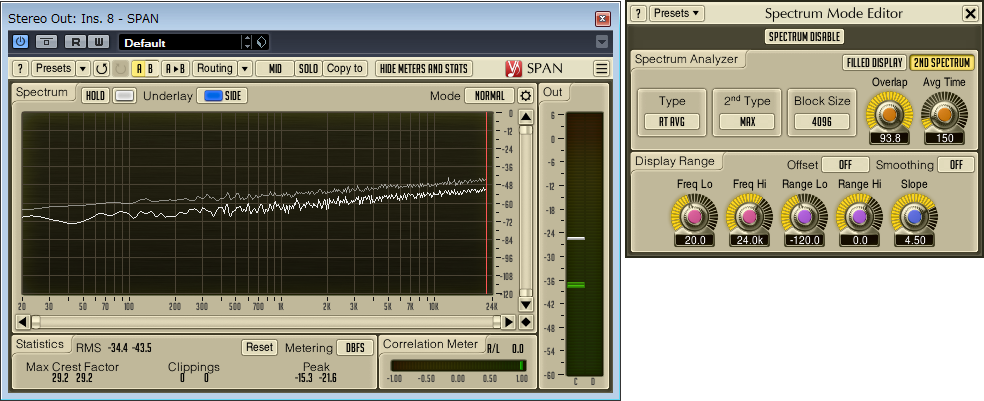The image size is (984, 401).
Task: Select the MID channel group button
Action: point(275,68)
